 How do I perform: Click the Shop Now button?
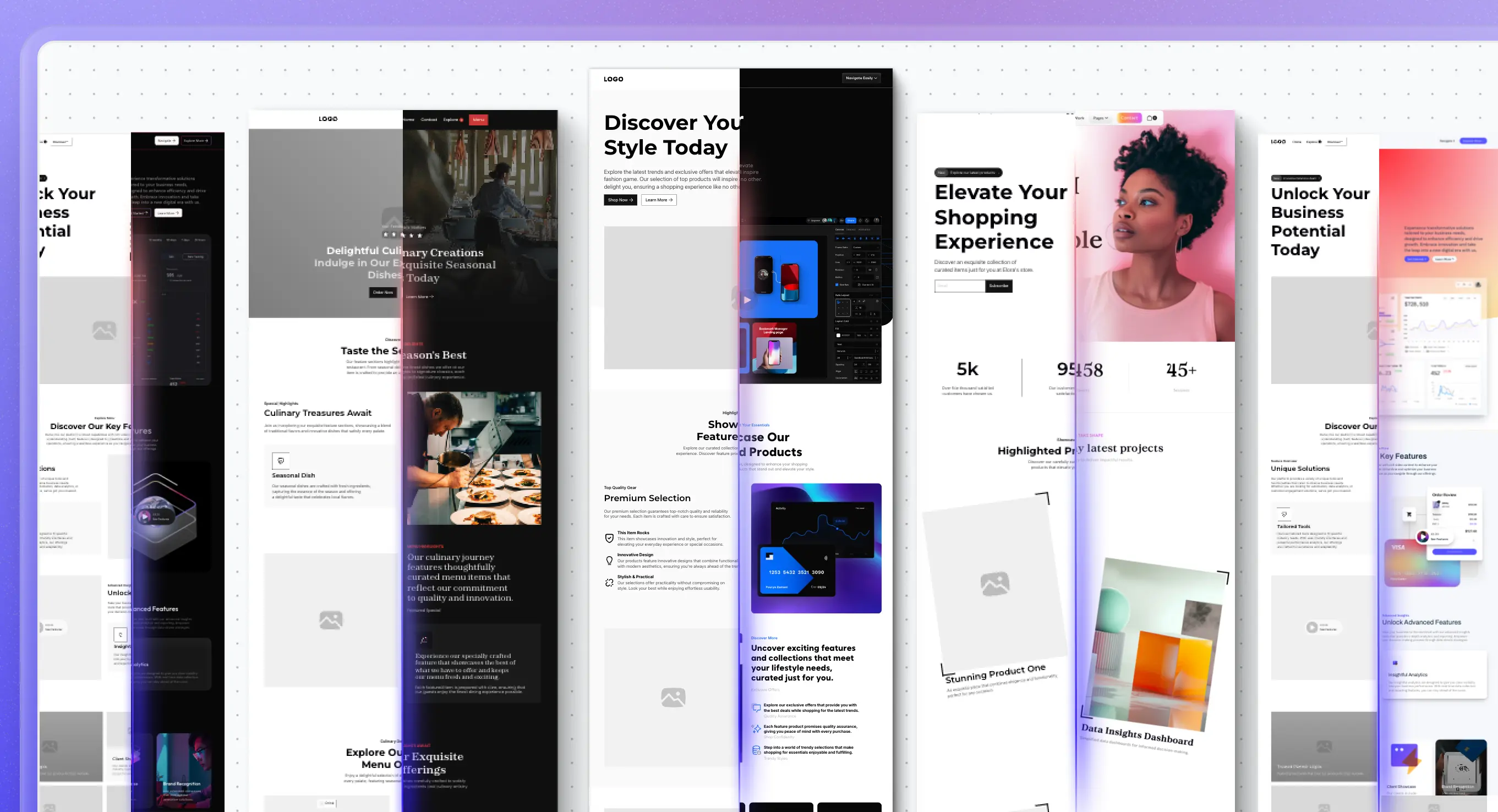[620, 200]
